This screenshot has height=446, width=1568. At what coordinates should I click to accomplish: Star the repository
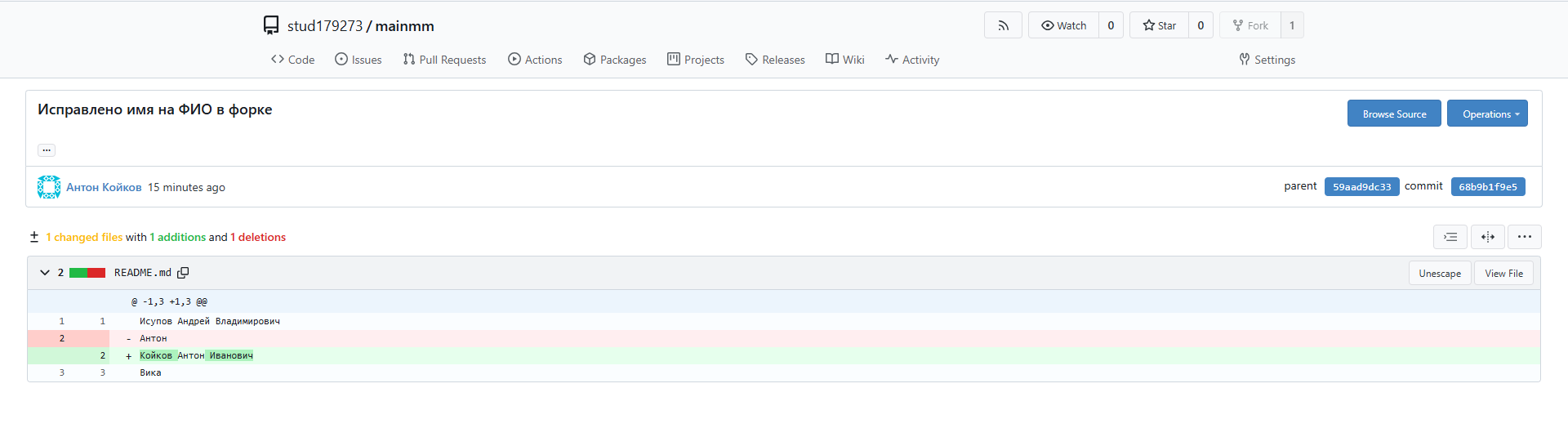tap(1159, 25)
